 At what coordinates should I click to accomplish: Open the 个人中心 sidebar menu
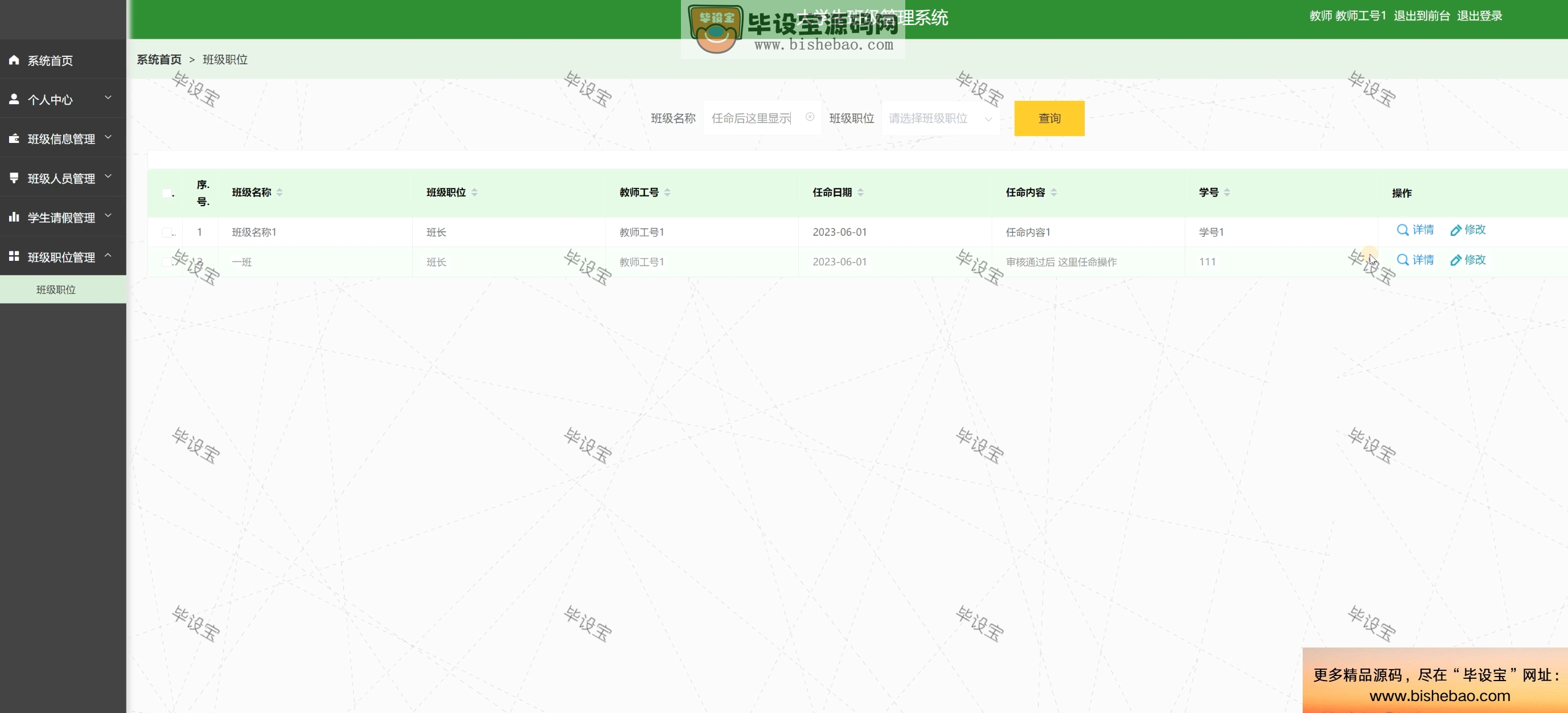[x=63, y=99]
